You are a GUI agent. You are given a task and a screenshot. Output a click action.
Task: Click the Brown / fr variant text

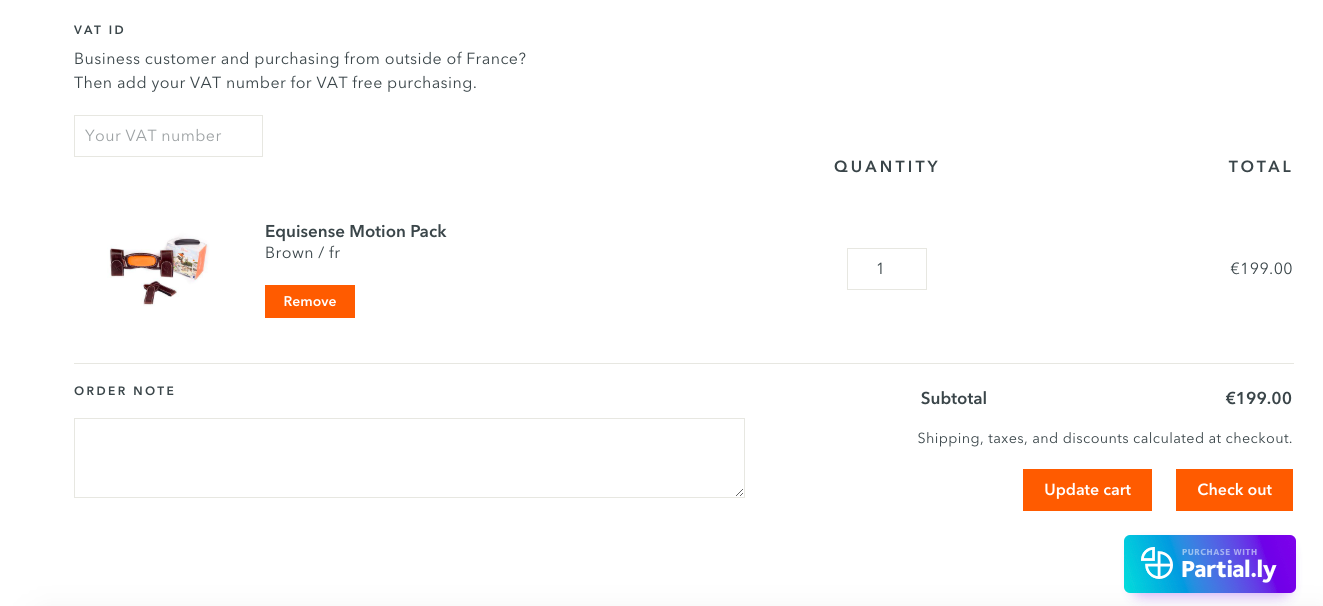(302, 253)
